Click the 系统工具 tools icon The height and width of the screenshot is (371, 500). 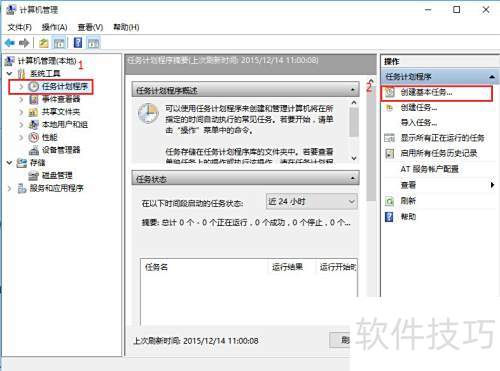[x=22, y=73]
